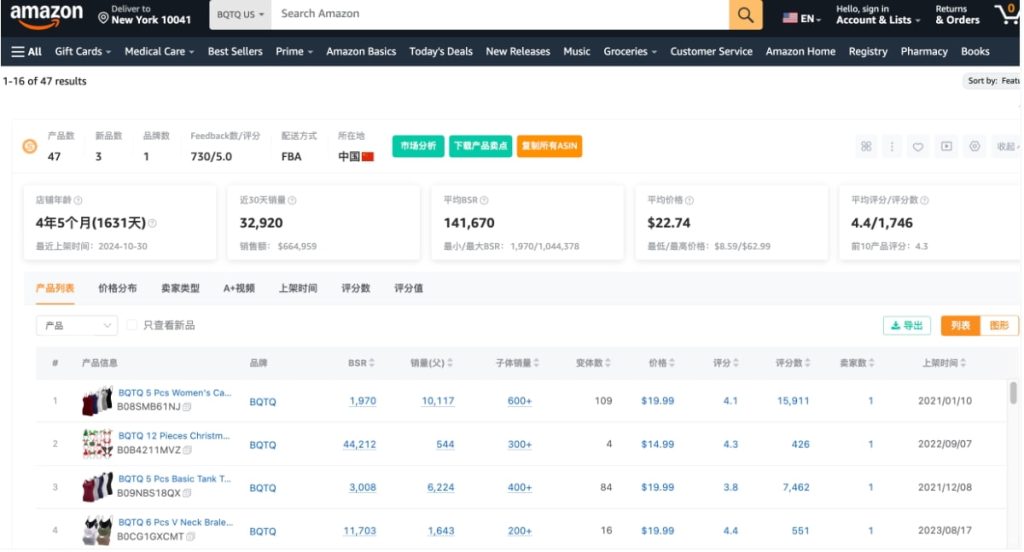Switch to the 价格分布 tab
This screenshot has height=552, width=1024.
pos(117,288)
